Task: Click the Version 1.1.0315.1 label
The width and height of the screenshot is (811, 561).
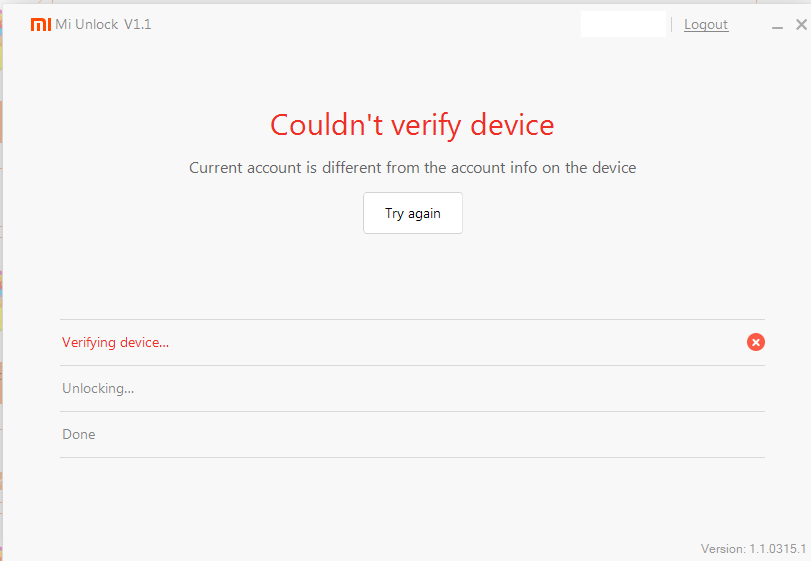Action: (x=753, y=549)
